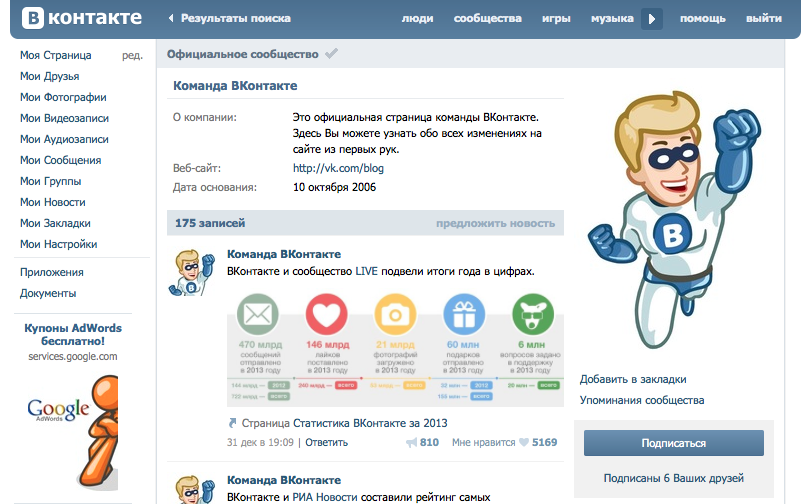Open first post author Команда ВКонтакте name
The width and height of the screenshot is (812, 504).
coord(284,254)
